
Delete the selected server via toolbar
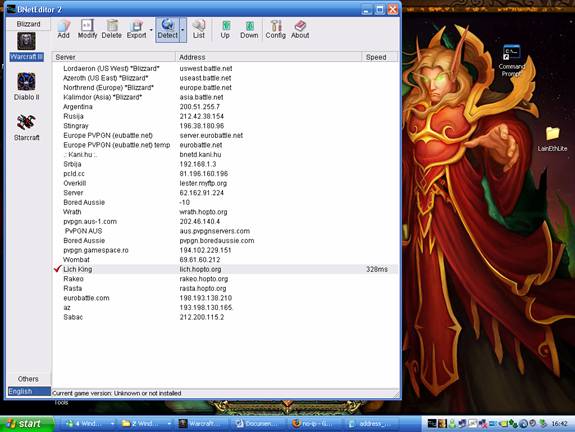click(111, 30)
